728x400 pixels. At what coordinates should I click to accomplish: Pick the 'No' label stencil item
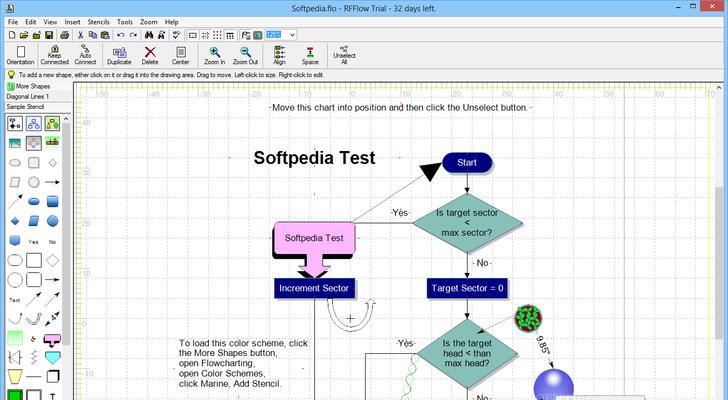pos(52,242)
